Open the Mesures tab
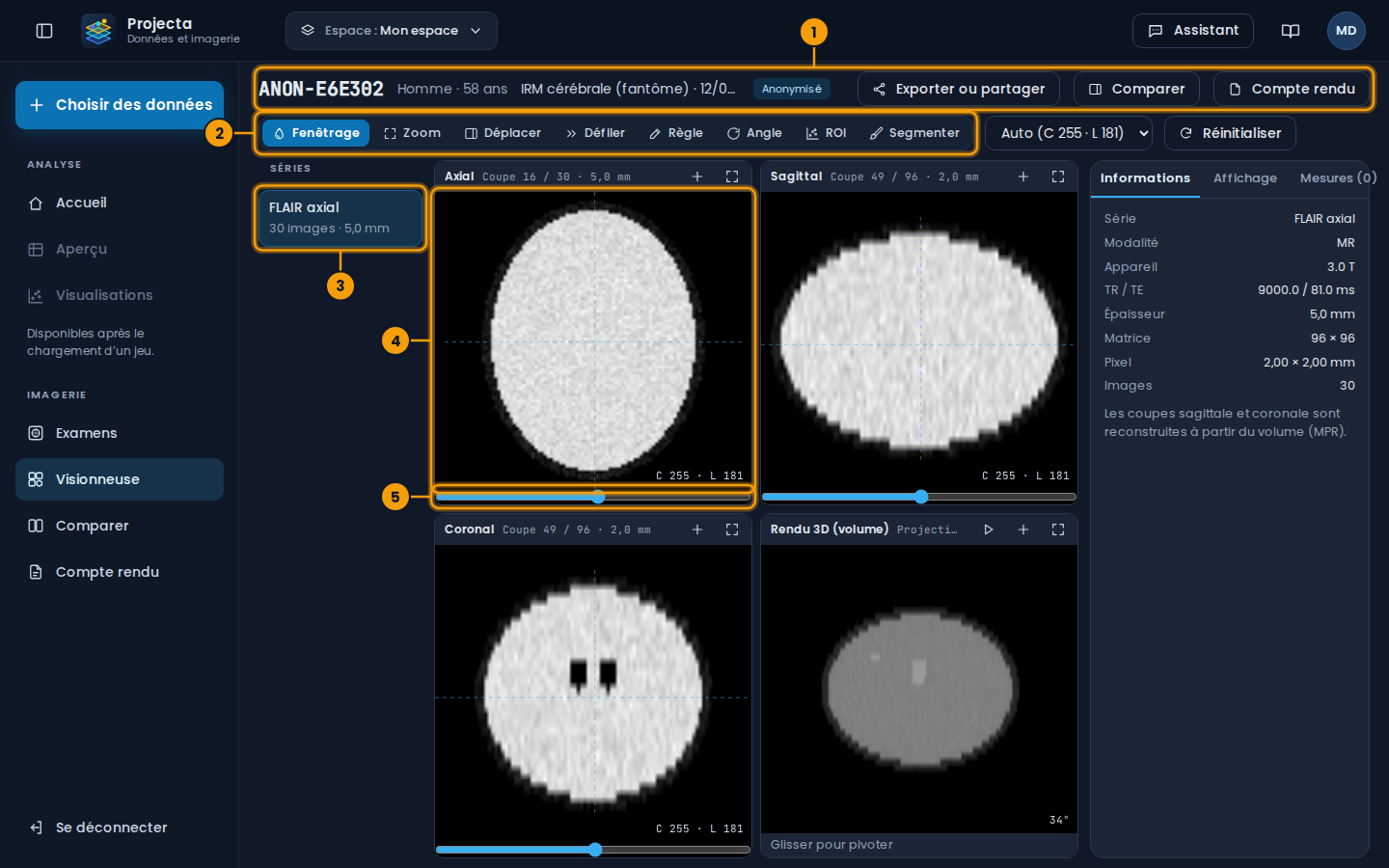Viewport: 1389px width, 868px height. (1338, 178)
